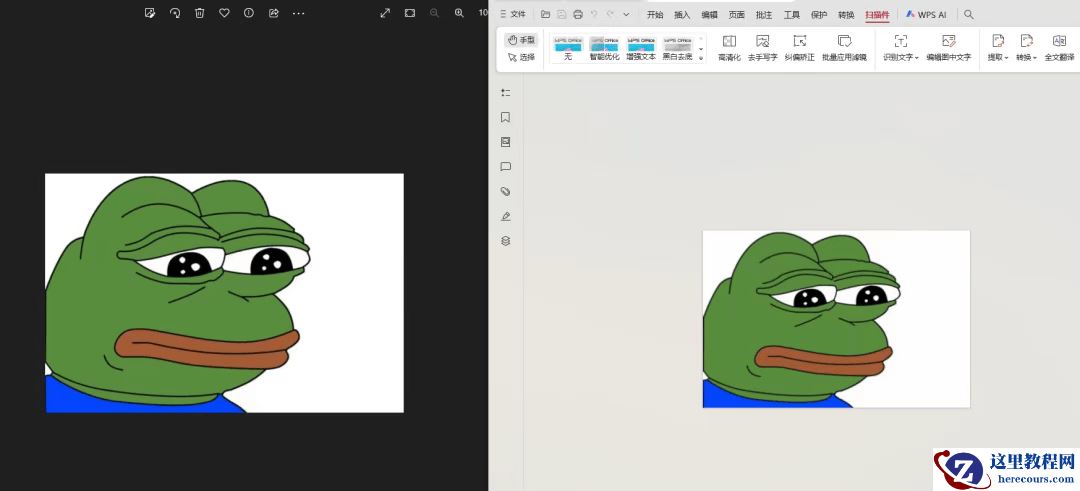This screenshot has height=491, width=1080.
Task: Select the 智能优化 filter thumbnail
Action: pyautogui.click(x=604, y=48)
